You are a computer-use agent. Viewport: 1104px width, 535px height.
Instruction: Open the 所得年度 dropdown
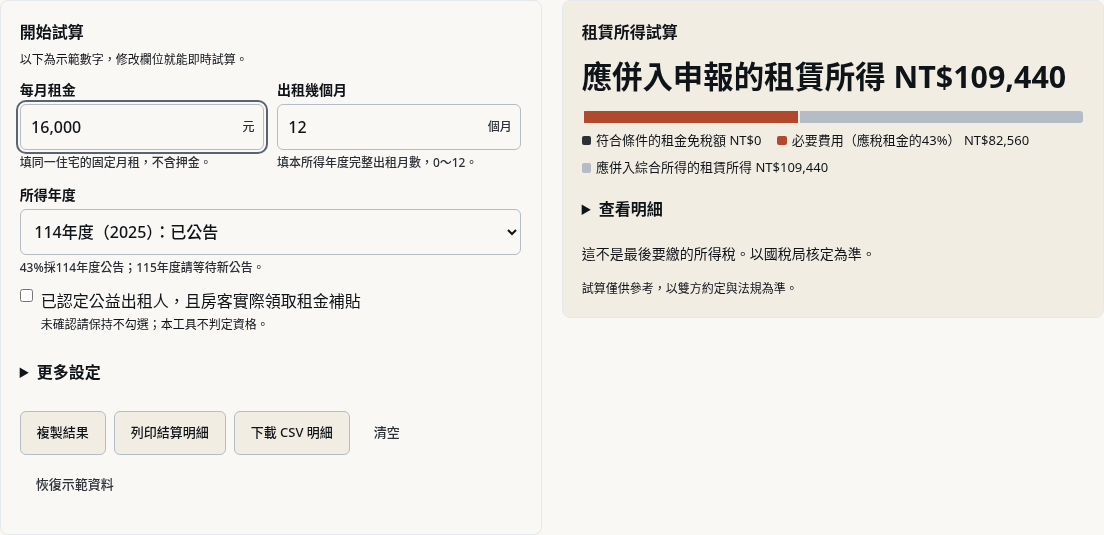(x=270, y=232)
